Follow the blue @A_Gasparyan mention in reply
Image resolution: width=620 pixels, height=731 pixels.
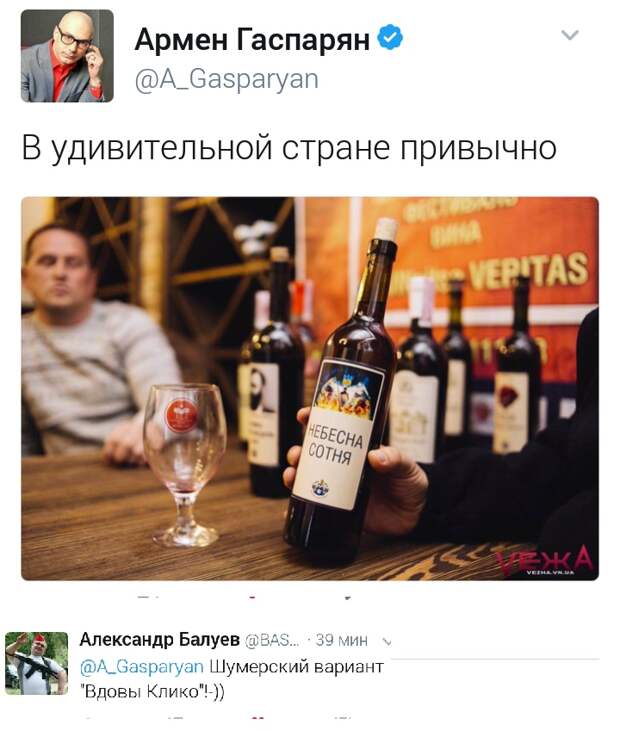pos(142,667)
